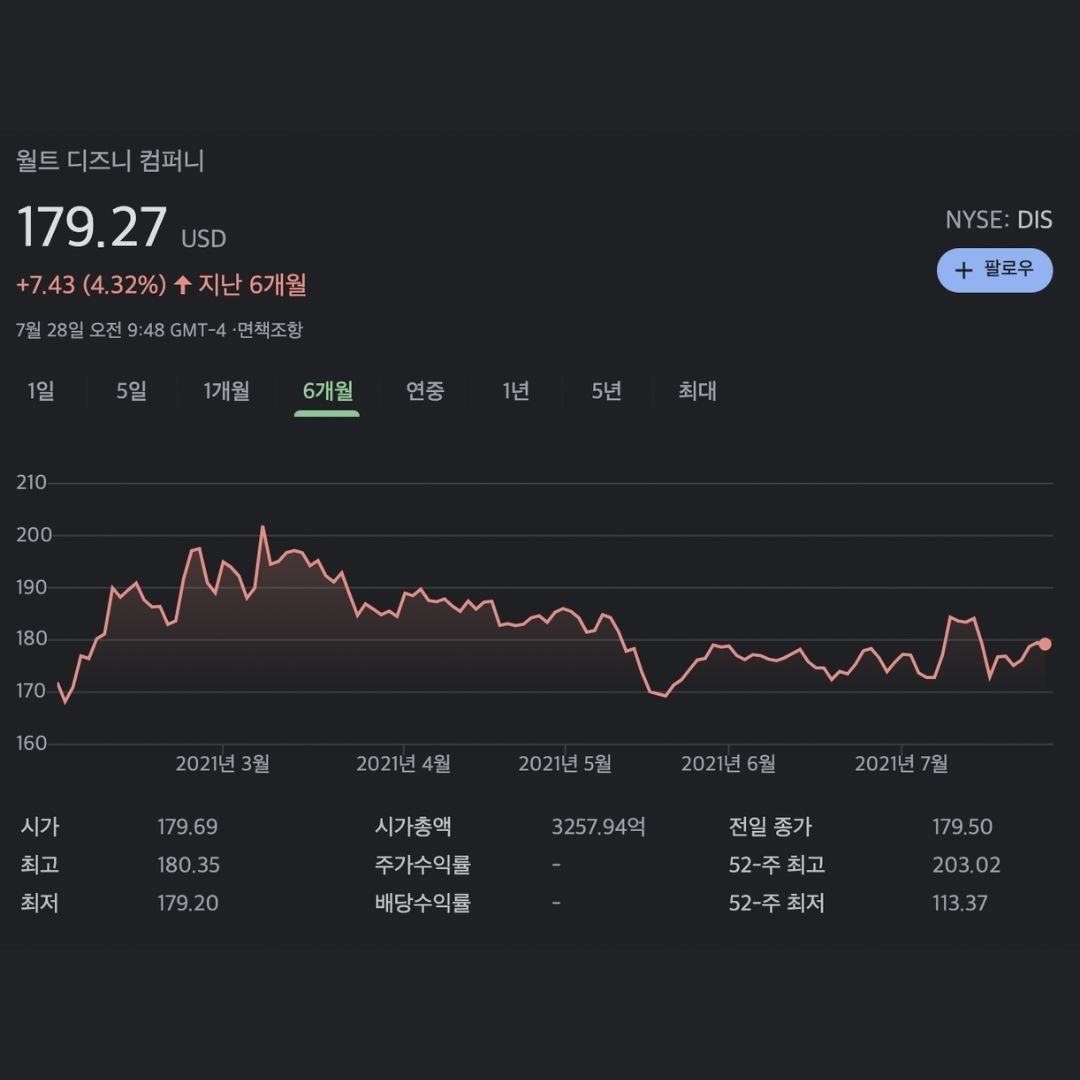Screen dimensions: 1080x1080
Task: Click the 52-week high value 203.02
Action: 966,864
